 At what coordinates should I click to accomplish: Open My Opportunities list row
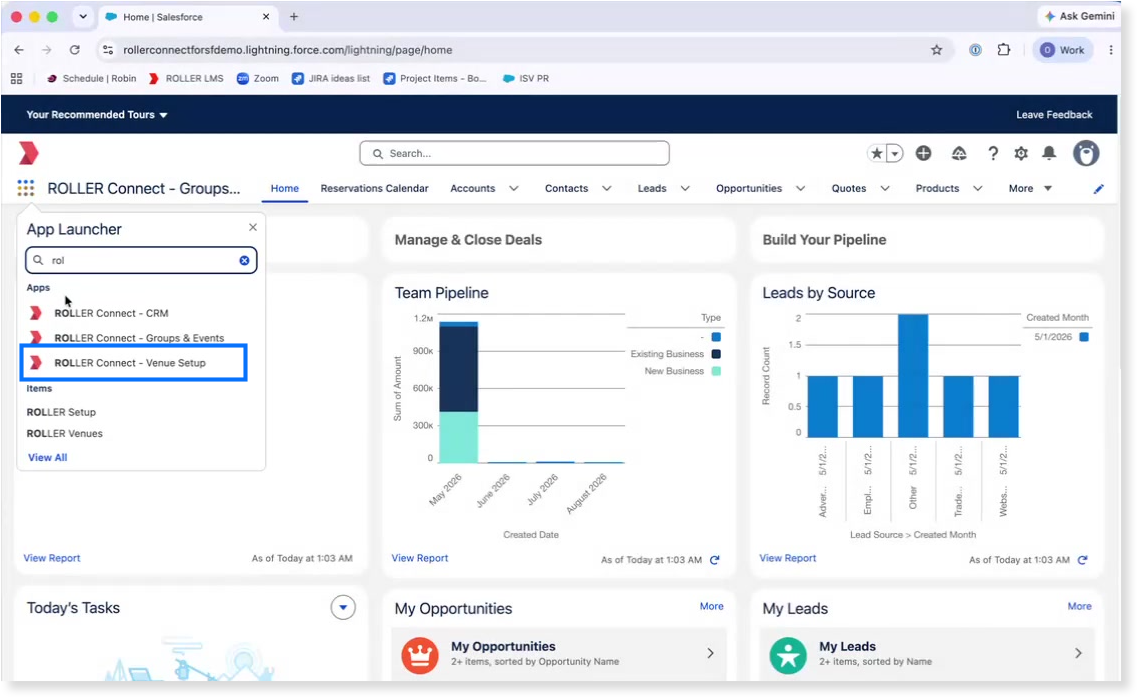(558, 653)
